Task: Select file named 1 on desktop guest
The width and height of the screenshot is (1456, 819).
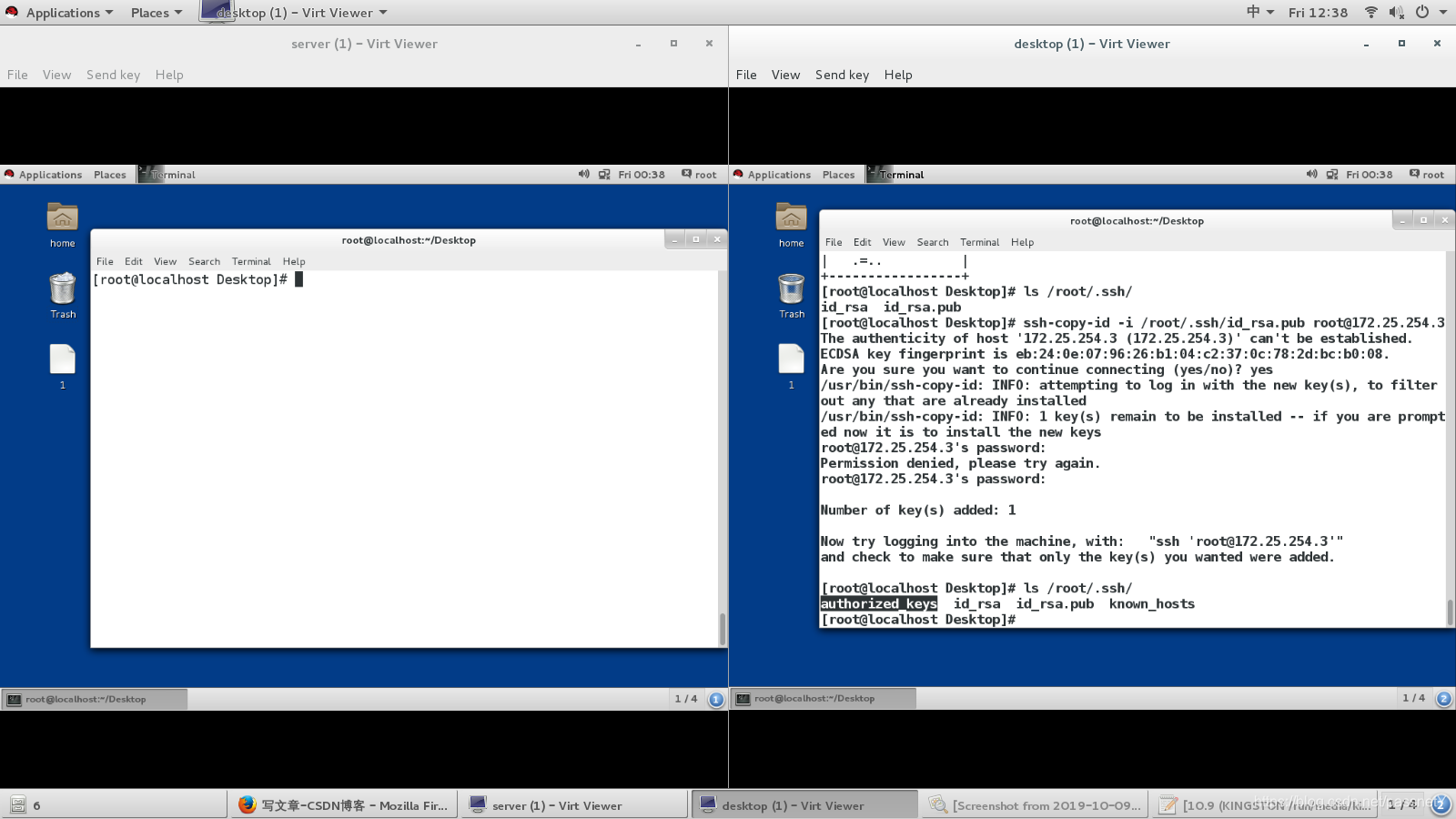Action: tap(792, 367)
